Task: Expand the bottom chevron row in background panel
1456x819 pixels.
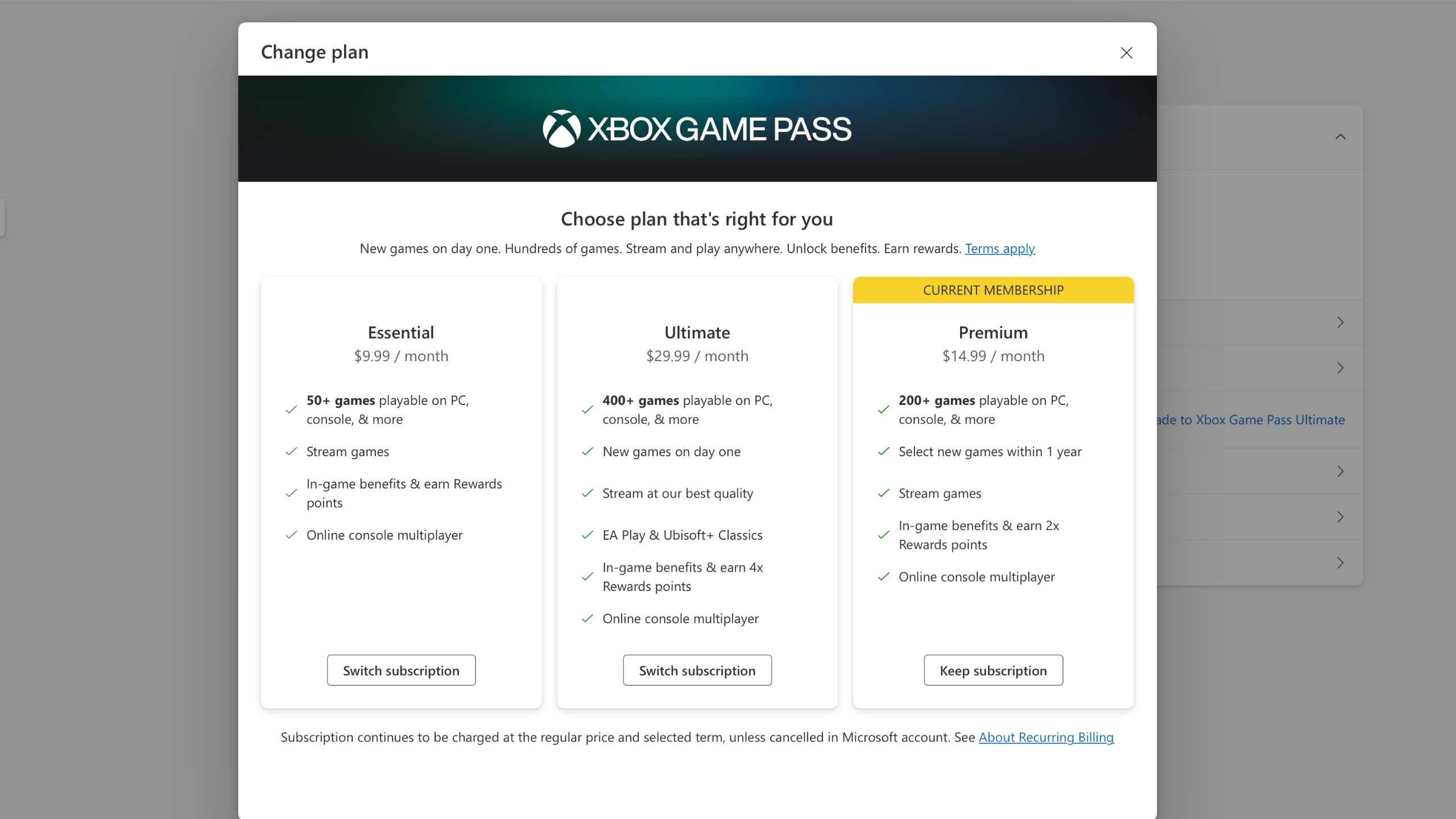Action: tap(1340, 563)
